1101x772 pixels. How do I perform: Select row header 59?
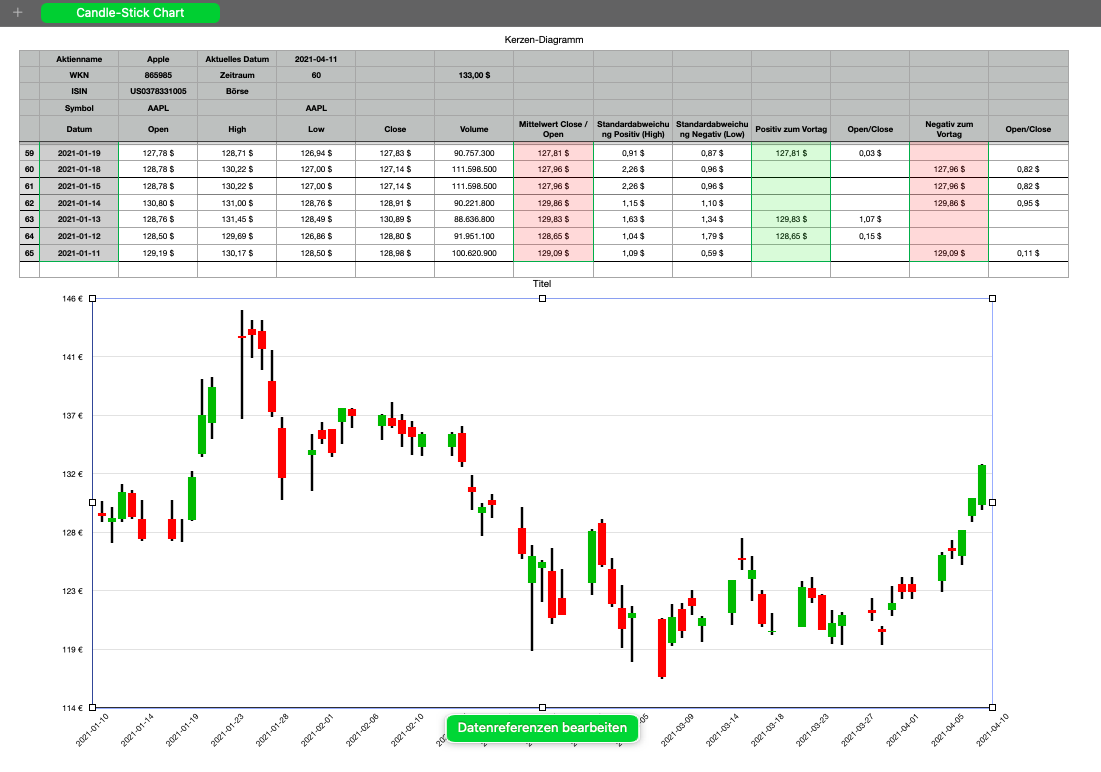tap(29, 153)
